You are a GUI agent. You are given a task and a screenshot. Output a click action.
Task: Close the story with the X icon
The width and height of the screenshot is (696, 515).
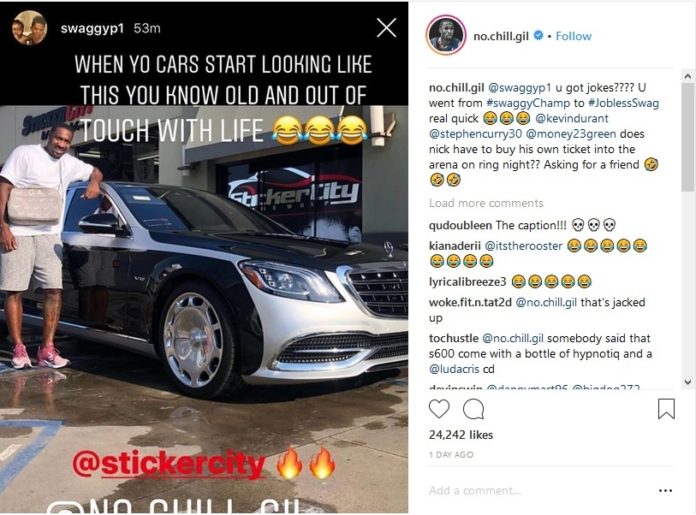click(386, 28)
